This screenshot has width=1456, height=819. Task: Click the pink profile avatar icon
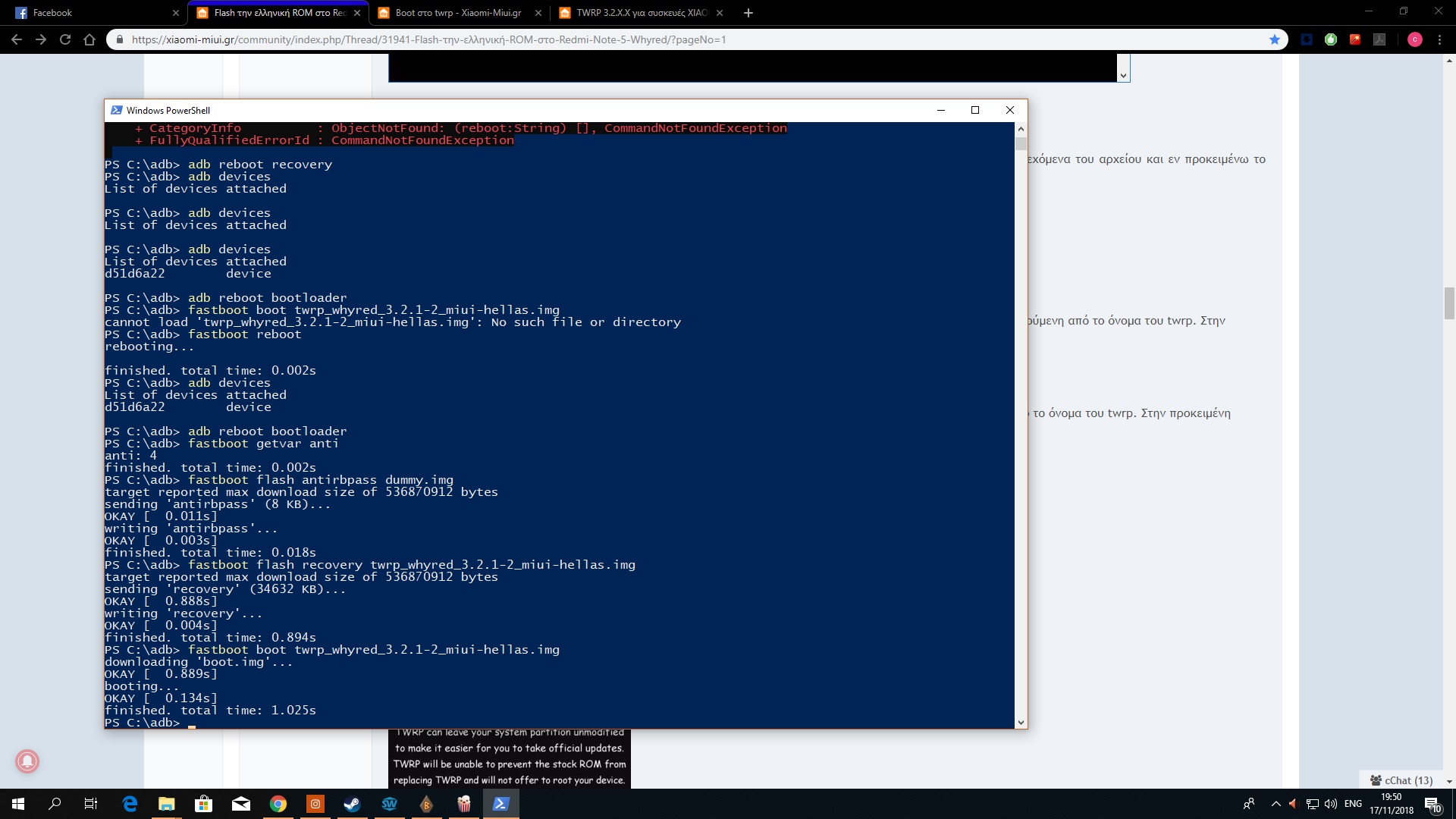click(1414, 39)
